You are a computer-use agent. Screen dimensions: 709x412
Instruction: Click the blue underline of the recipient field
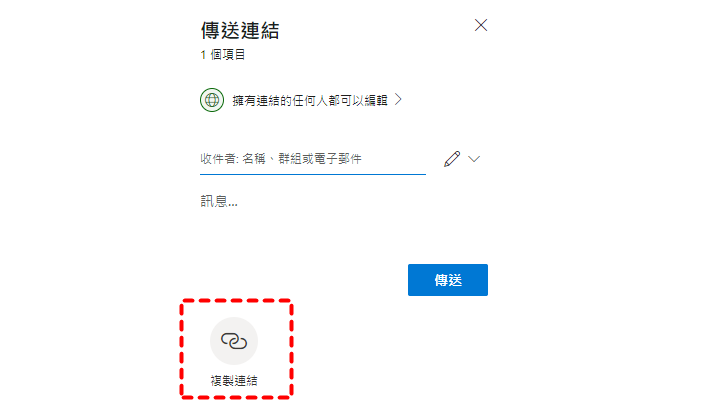pos(313,174)
